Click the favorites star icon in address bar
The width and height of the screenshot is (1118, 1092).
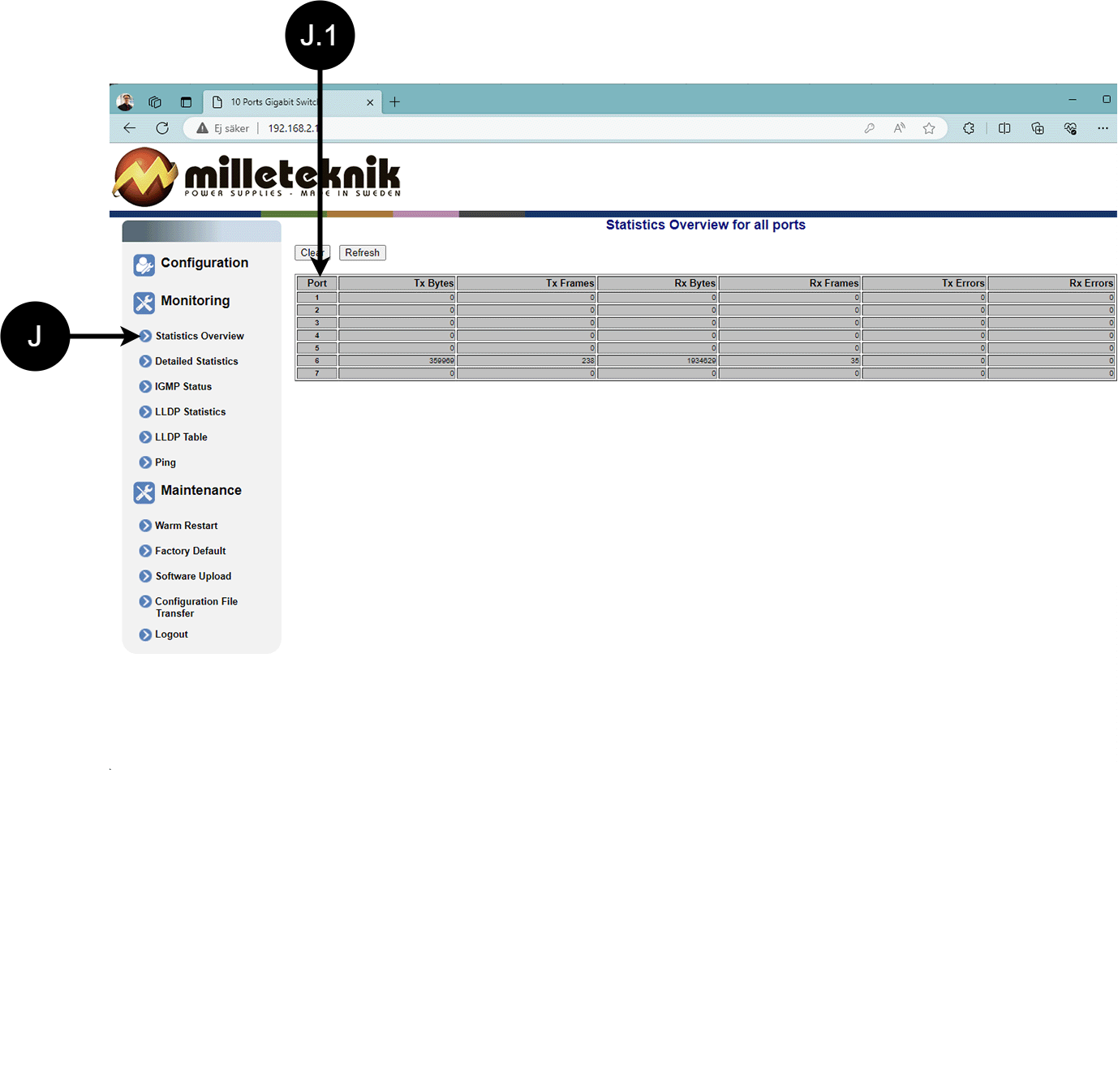(929, 128)
